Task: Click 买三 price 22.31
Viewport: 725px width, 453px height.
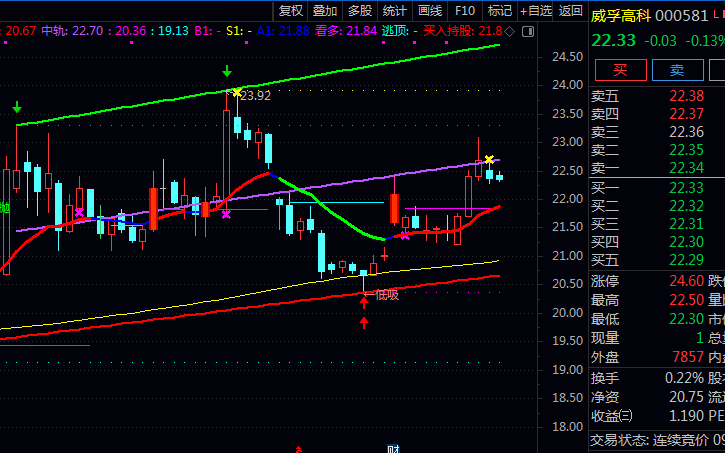Action: 687,224
